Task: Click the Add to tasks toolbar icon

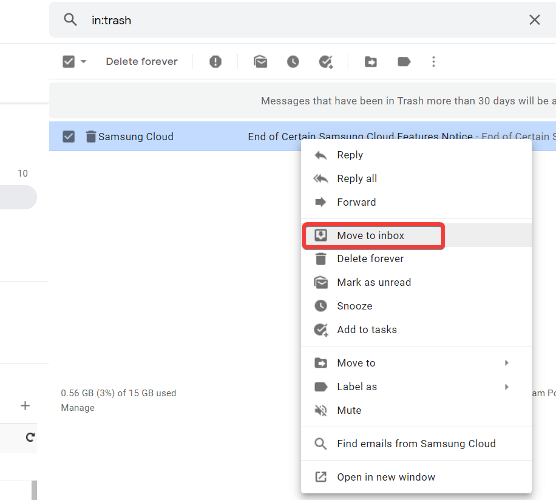Action: coord(326,62)
